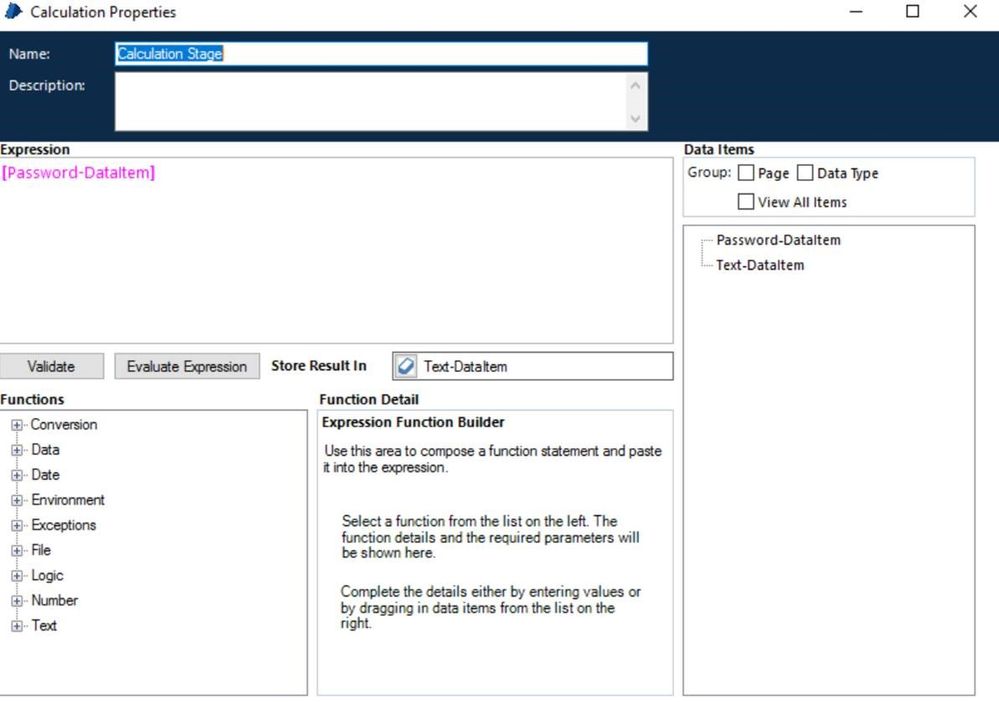Expand the Date functions category
Image resolution: width=999 pixels, height=702 pixels.
point(17,475)
